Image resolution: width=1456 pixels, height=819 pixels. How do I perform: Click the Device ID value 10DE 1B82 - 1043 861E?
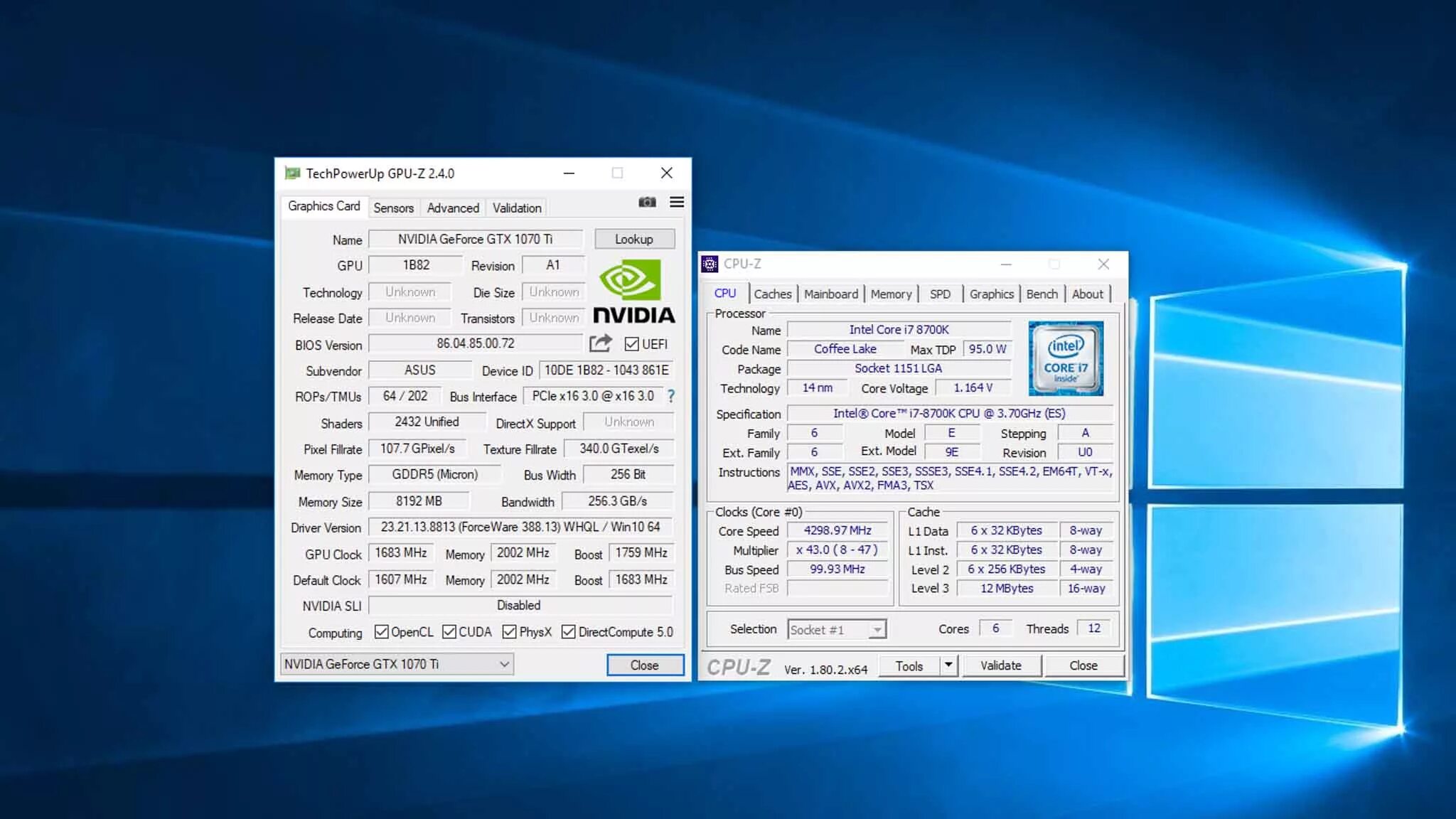[606, 370]
